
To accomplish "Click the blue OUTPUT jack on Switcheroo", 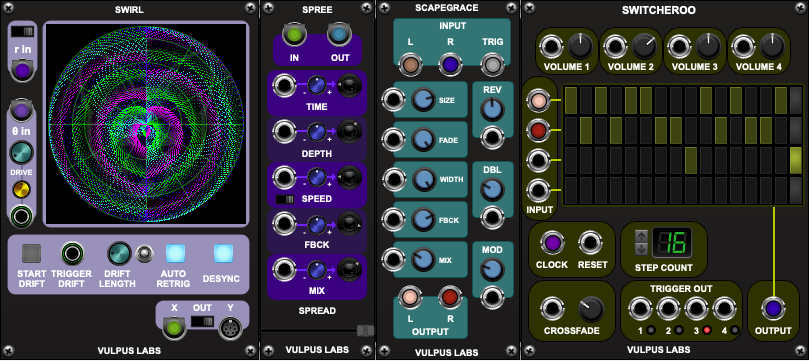I will (773, 309).
